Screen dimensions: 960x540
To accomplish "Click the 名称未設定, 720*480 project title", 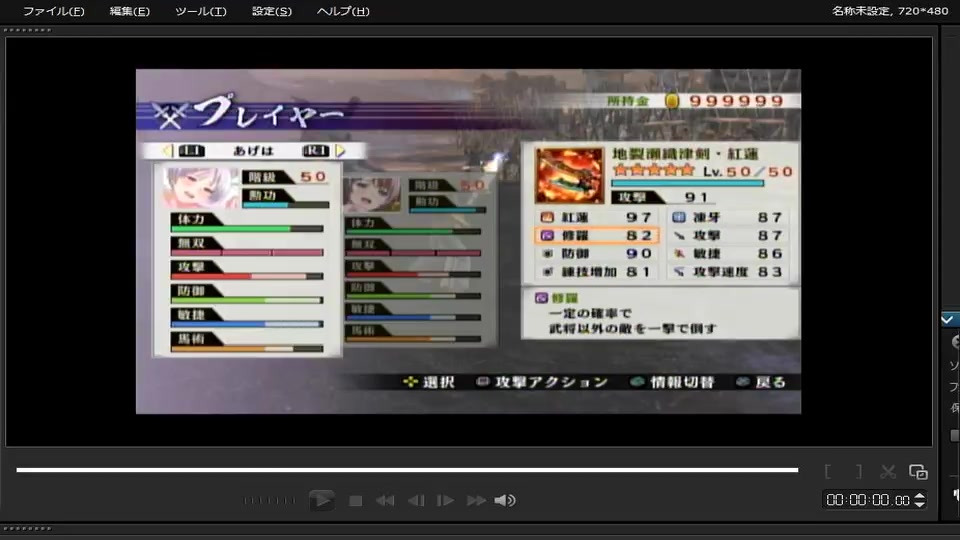I will click(890, 10).
